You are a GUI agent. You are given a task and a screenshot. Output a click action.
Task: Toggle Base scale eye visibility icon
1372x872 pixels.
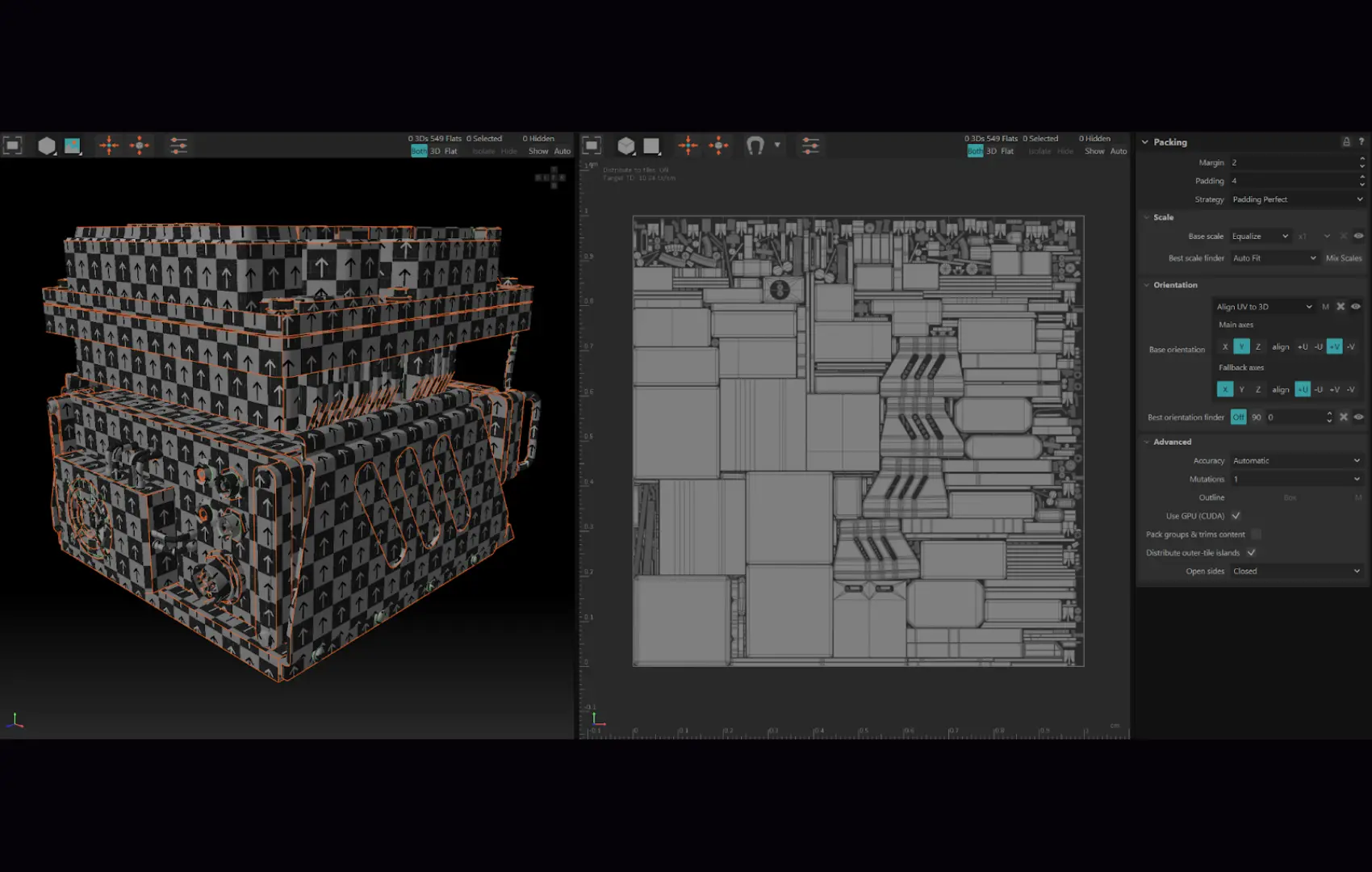click(1358, 237)
